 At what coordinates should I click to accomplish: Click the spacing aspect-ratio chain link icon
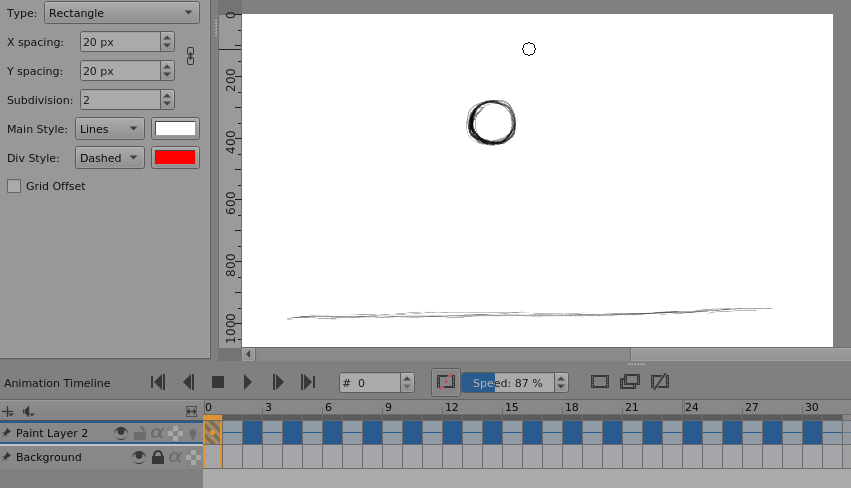pyautogui.click(x=190, y=56)
